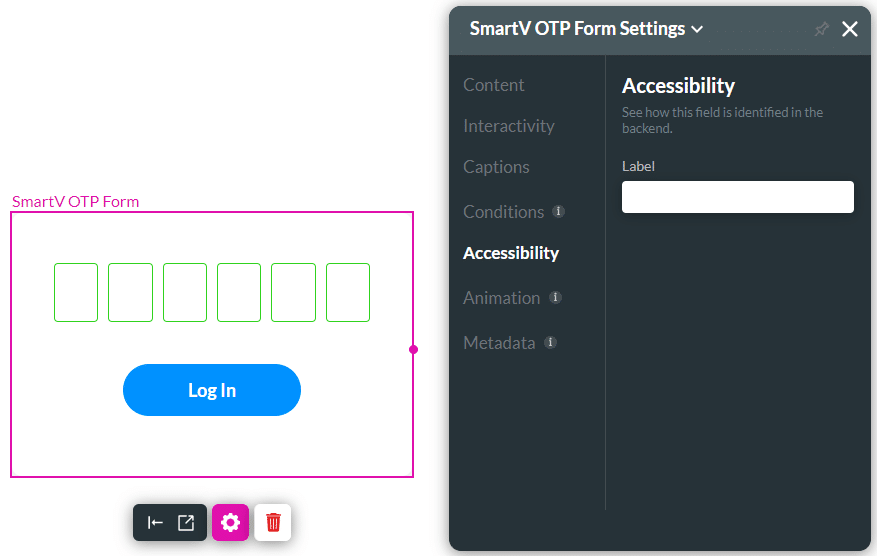Viewport: 877px width, 556px height.
Task: Open the Animation tab
Action: coord(501,298)
